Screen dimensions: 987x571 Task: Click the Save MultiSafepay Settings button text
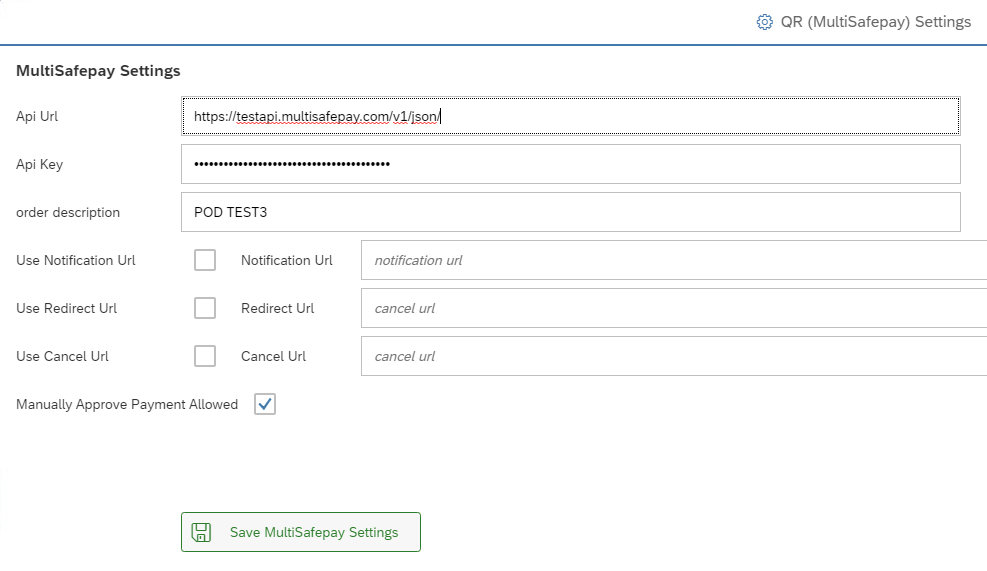click(x=313, y=532)
